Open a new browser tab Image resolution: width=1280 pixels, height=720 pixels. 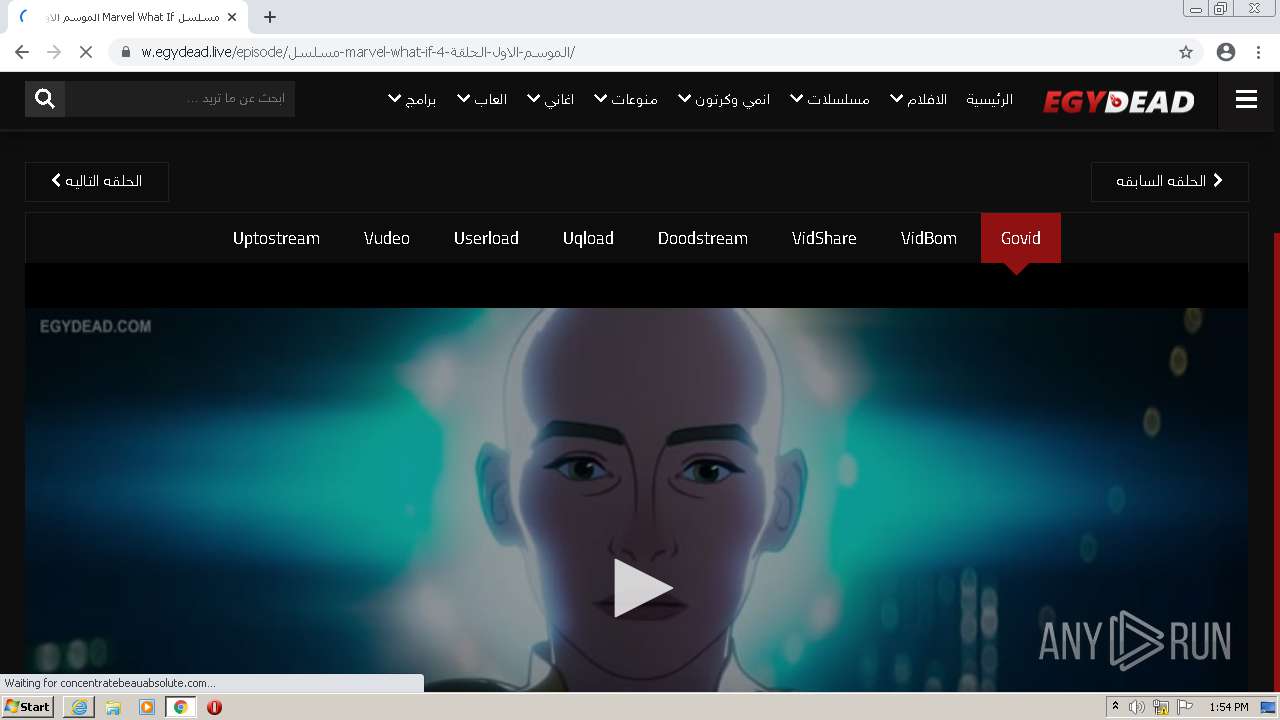[270, 17]
